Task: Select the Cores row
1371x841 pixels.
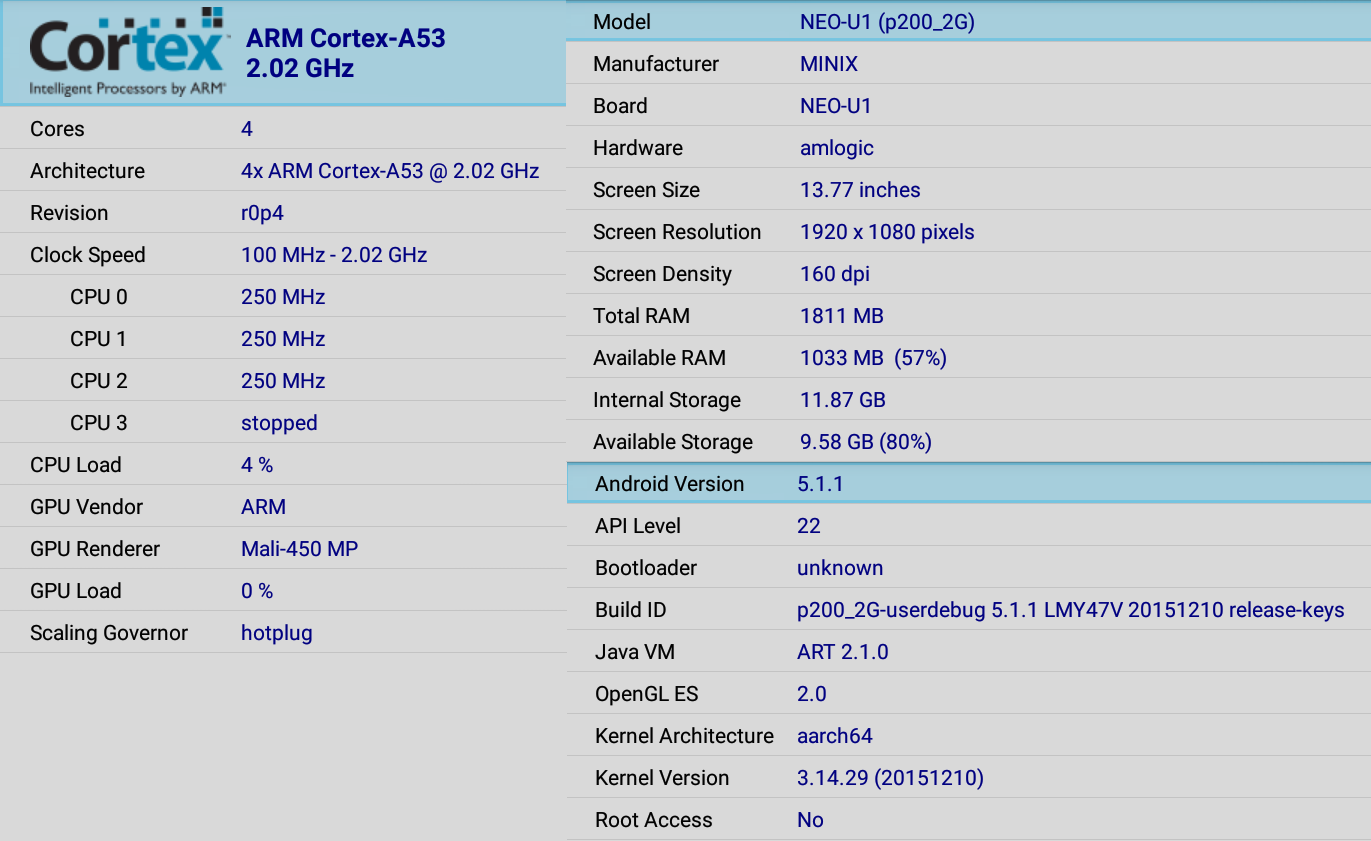Action: (283, 128)
